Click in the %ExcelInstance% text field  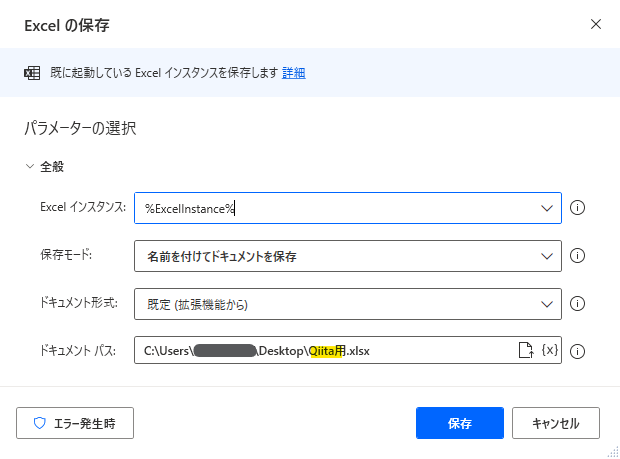[336, 208]
